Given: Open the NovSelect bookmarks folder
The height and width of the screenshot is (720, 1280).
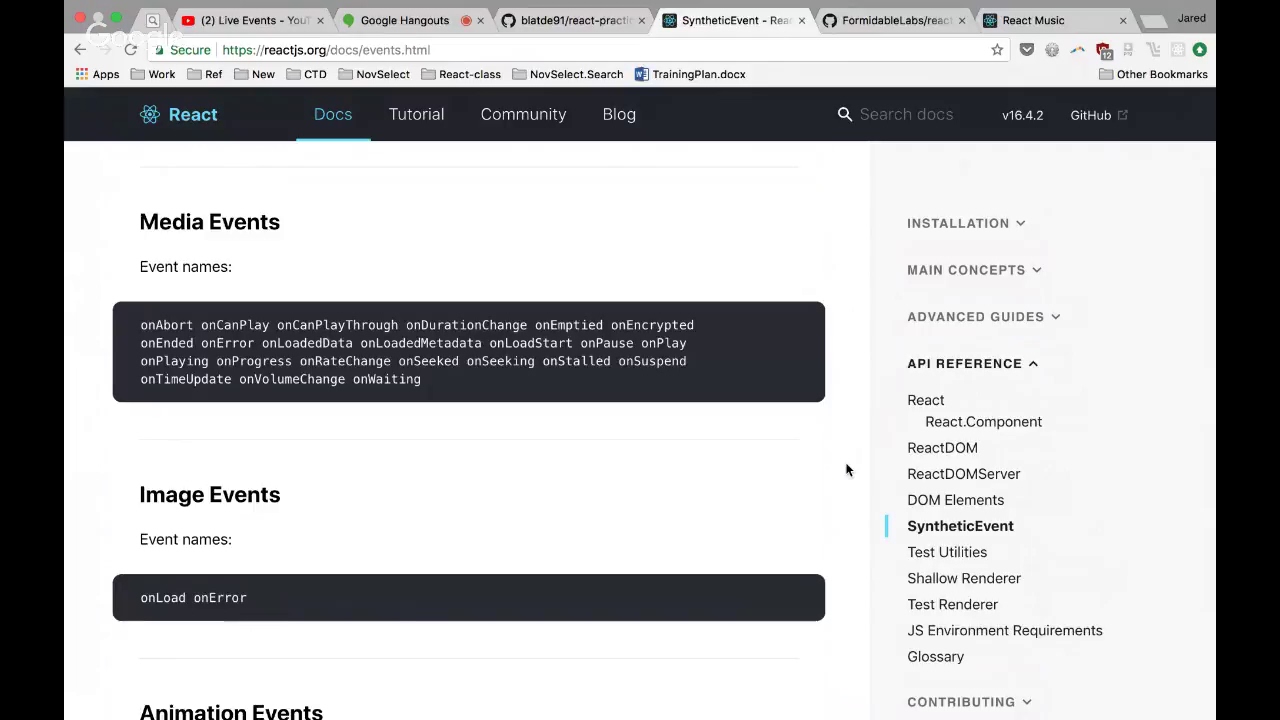Looking at the screenshot, I should click(x=374, y=74).
